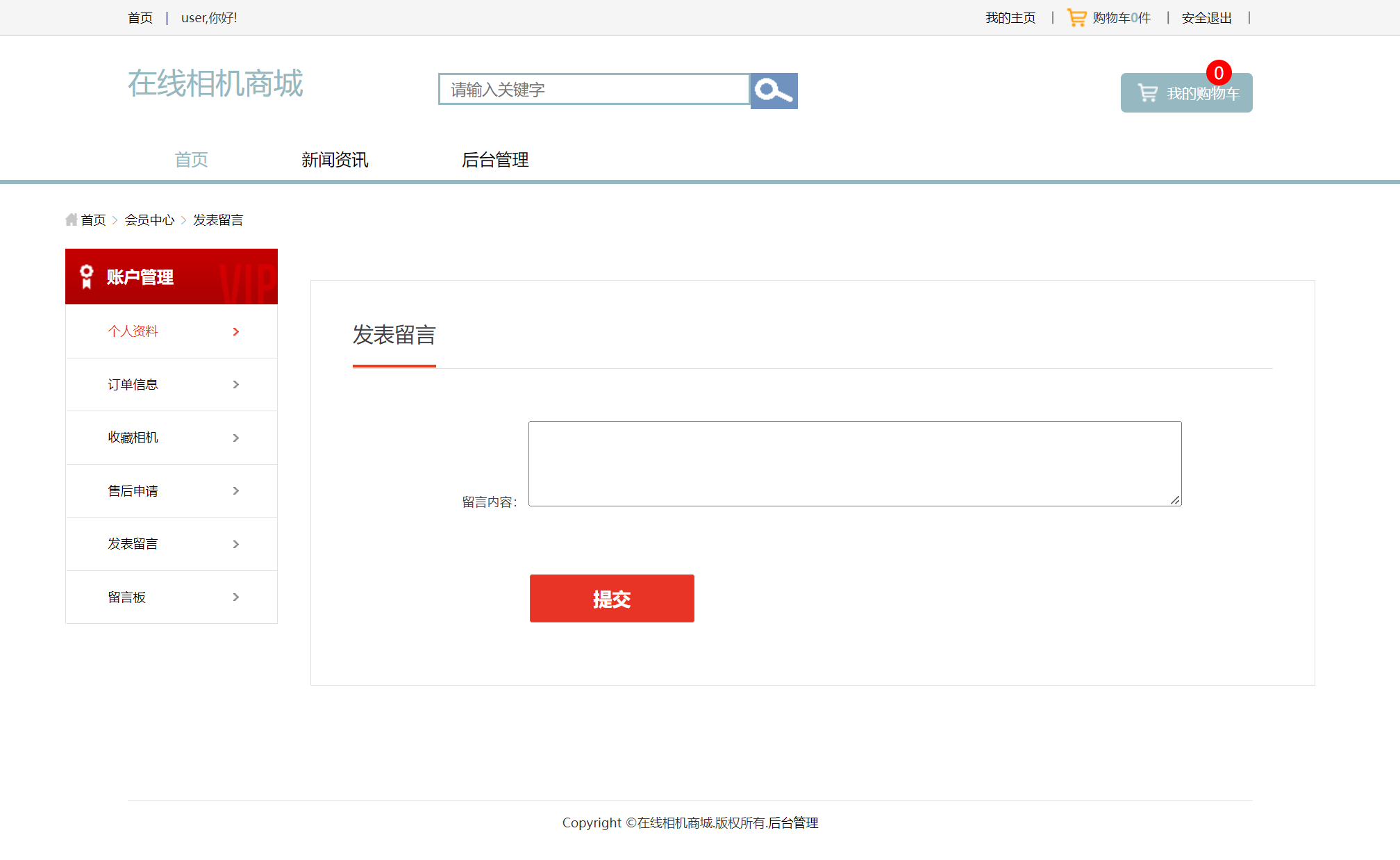Screen dimensions: 1400x860
Task: Click 安全退出 to log out
Action: coord(1206,17)
